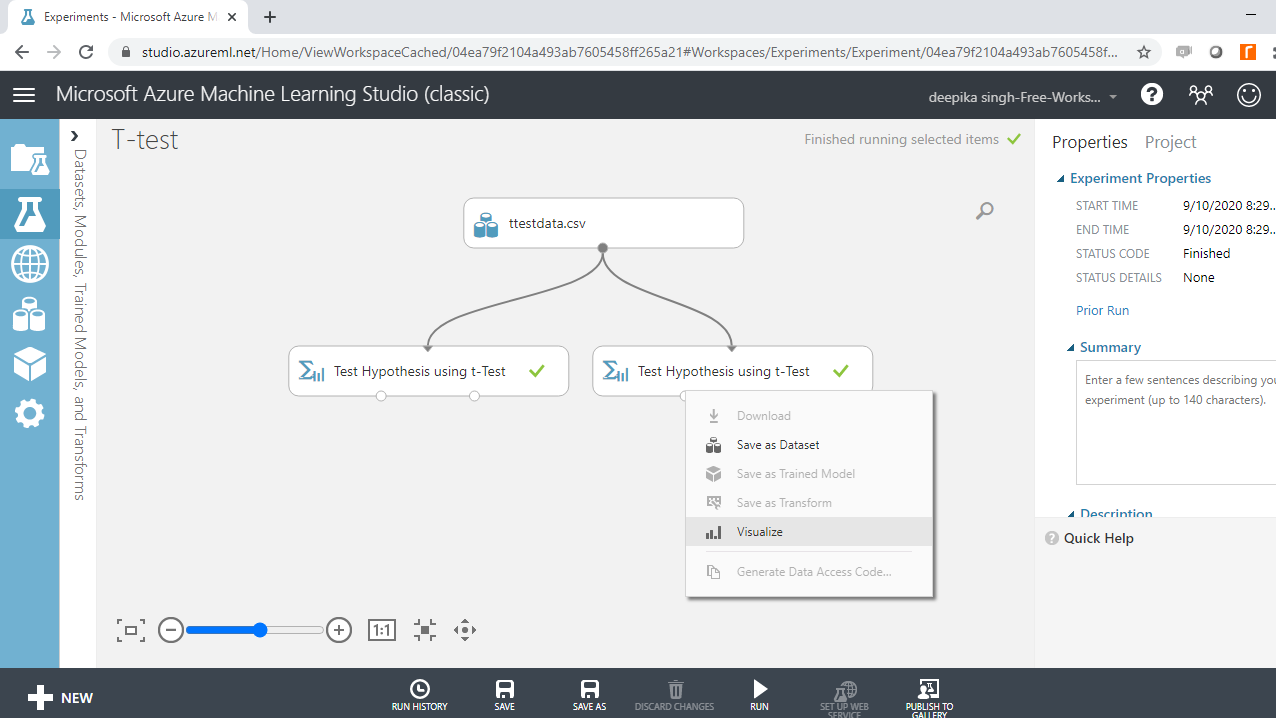
Task: Open the Web Services globe icon
Action: (29, 265)
